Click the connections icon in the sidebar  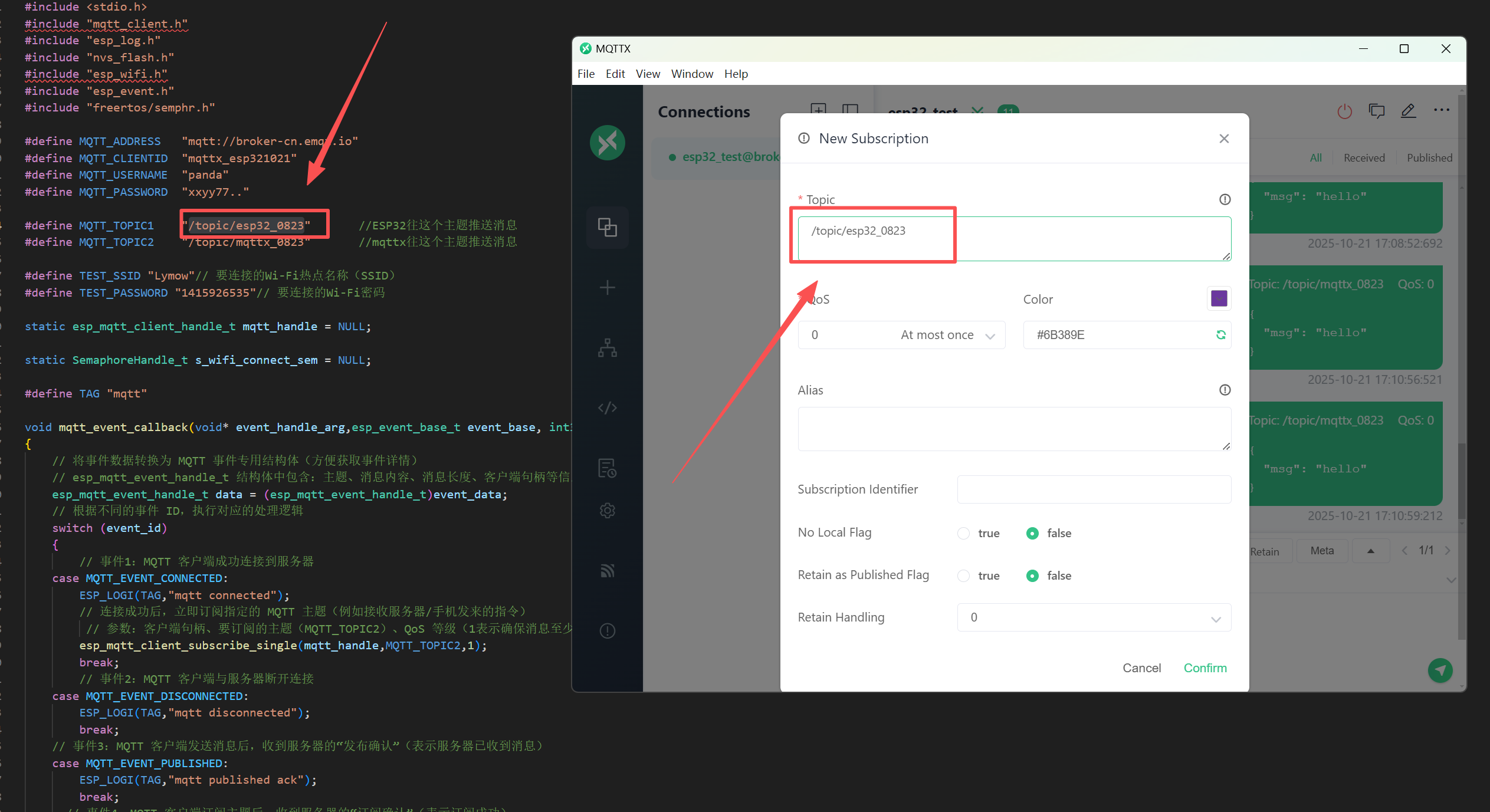tap(607, 227)
